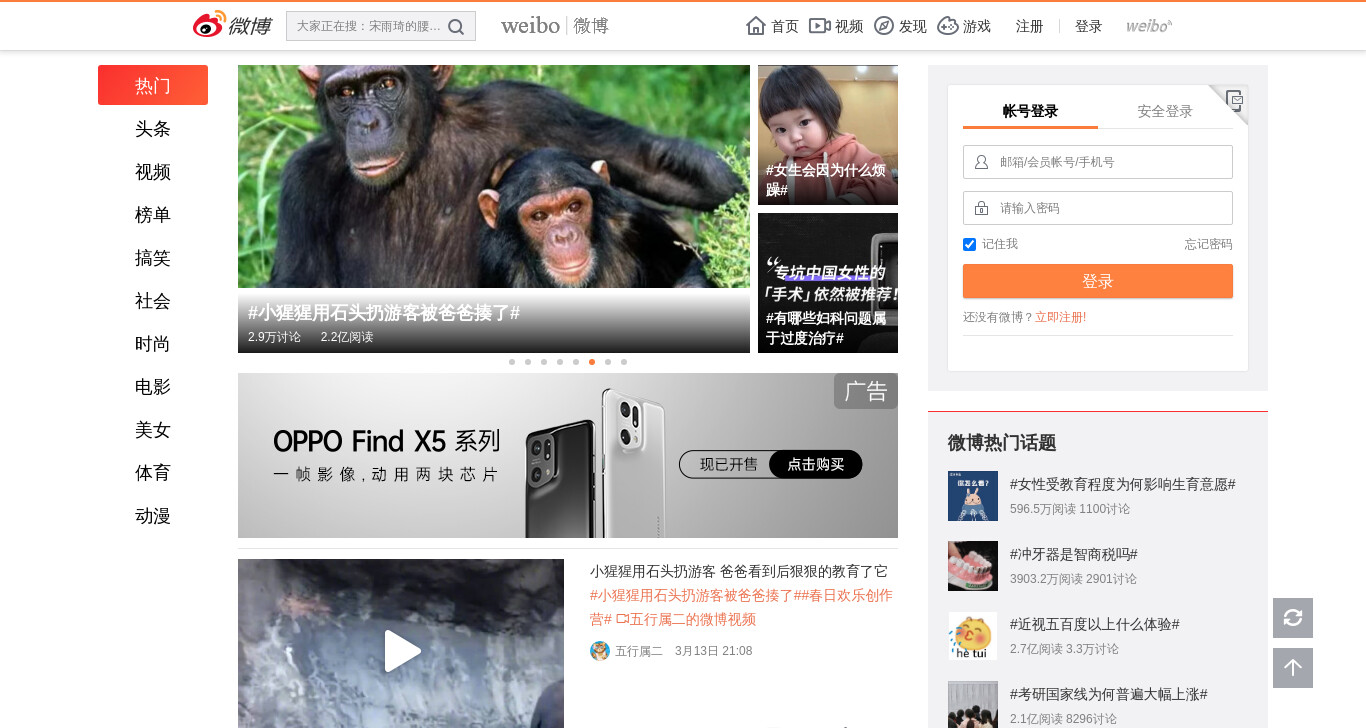The height and width of the screenshot is (728, 1366).
Task: Click the 微博热门话题 heading
Action: (x=1002, y=443)
